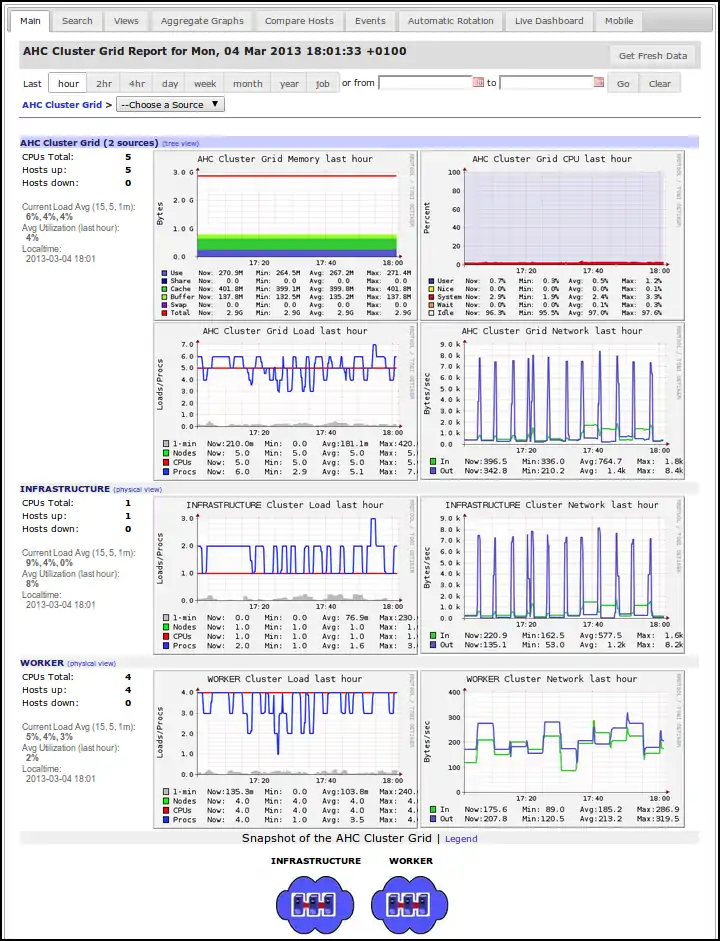Open the calendar picker for the from date
Image resolution: width=720 pixels, height=941 pixels.
pos(478,83)
